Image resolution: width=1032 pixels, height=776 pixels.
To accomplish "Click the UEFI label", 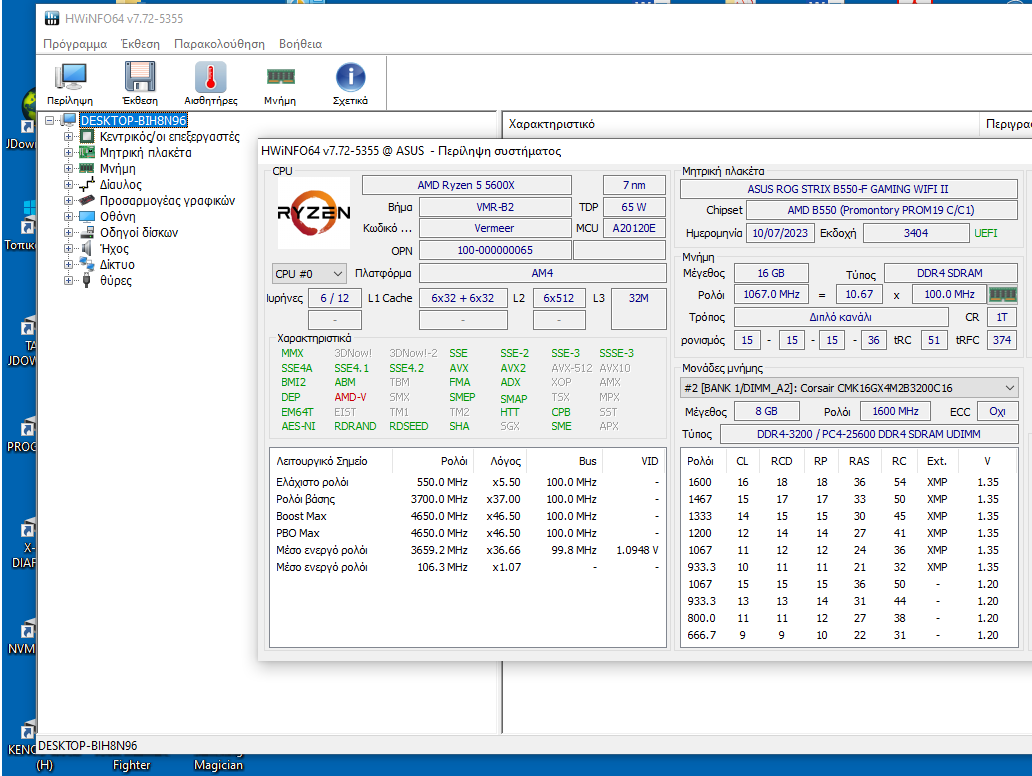I will click(x=986, y=233).
